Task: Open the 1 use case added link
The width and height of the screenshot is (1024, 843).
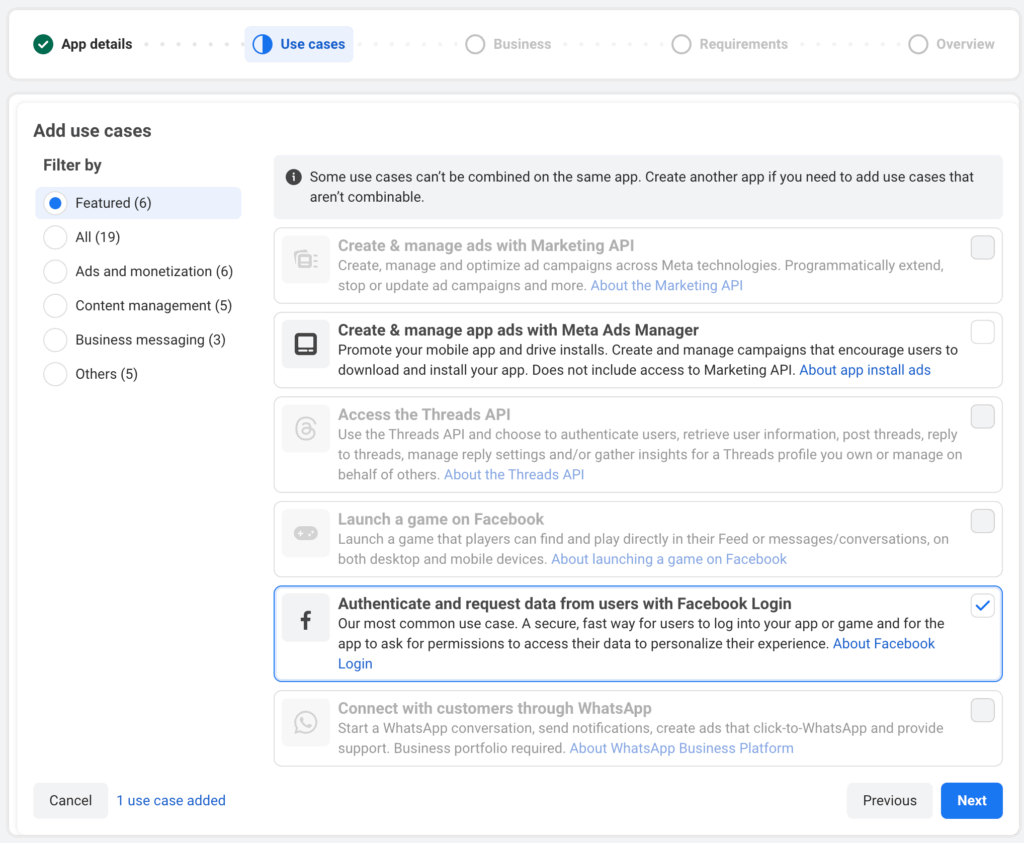Action: [171, 800]
